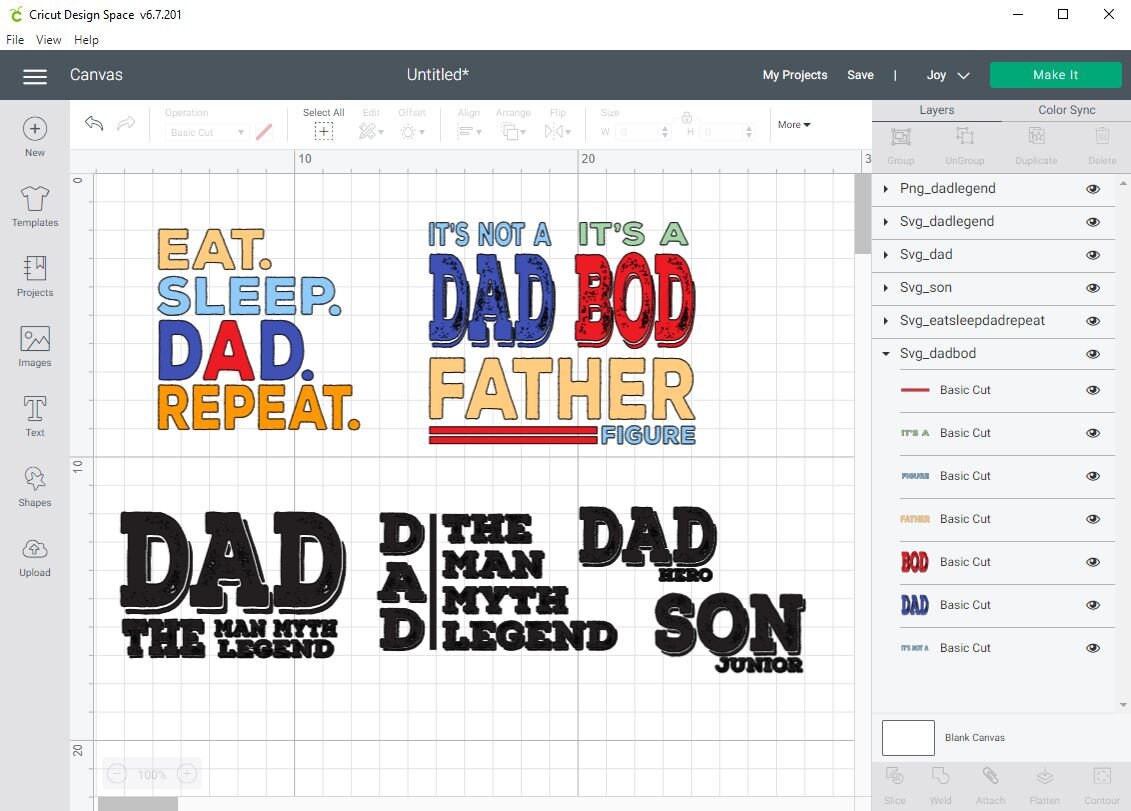This screenshot has height=811, width=1131.
Task: Expand the Svg_son layer
Action: pyautogui.click(x=884, y=288)
